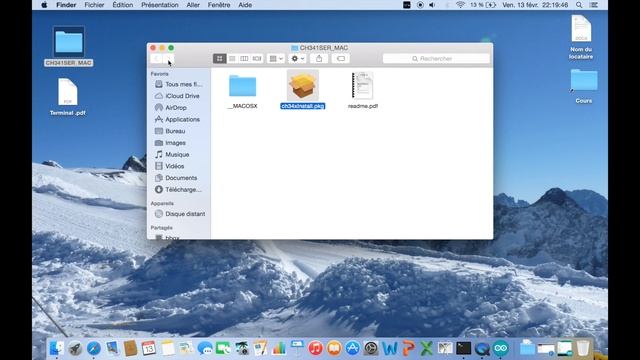Select Terminal .pdf file on desktop
The width and height of the screenshot is (640, 360).
(x=68, y=97)
